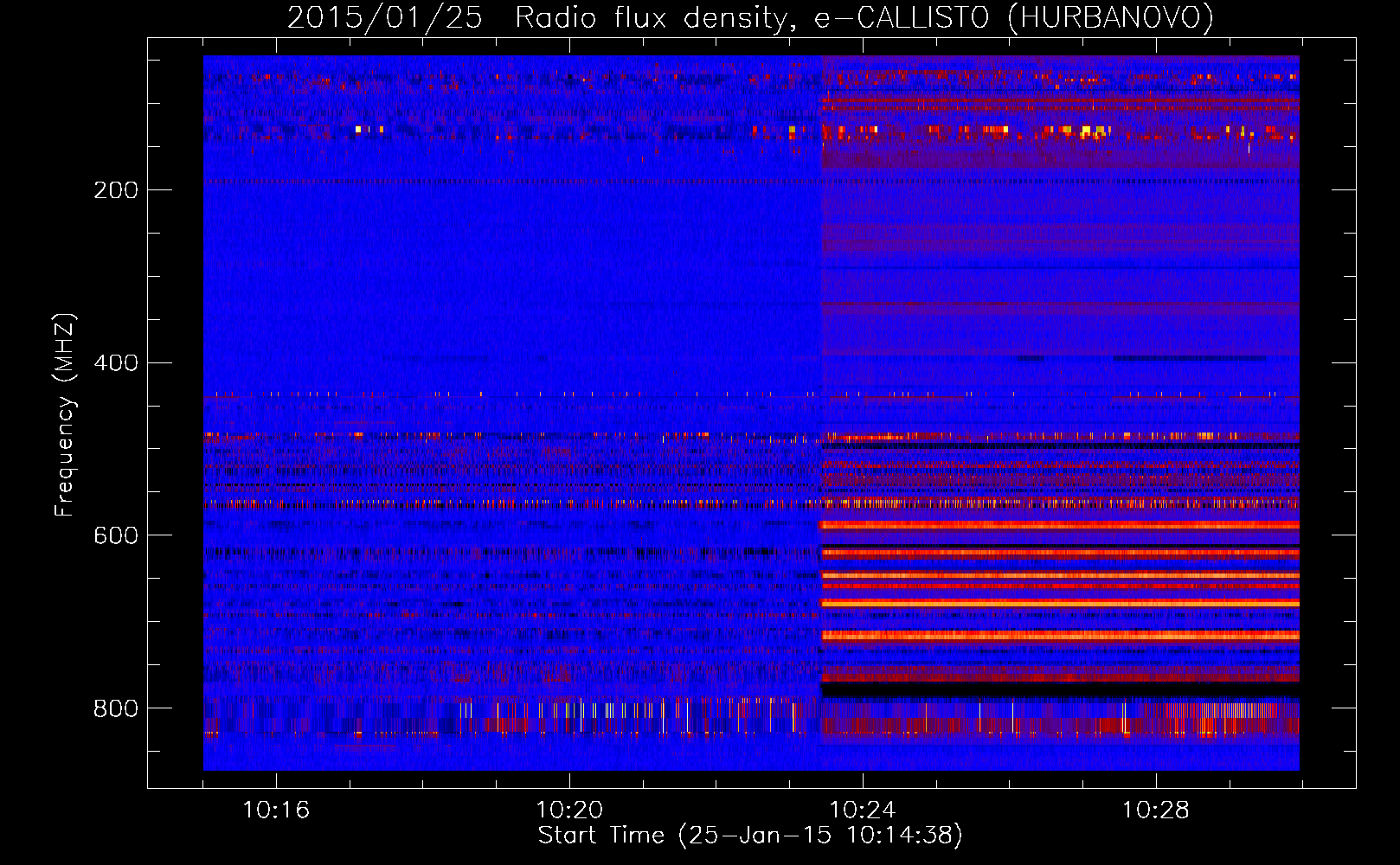
Task: Click the 10:24 time tick label
Action: coord(863,811)
